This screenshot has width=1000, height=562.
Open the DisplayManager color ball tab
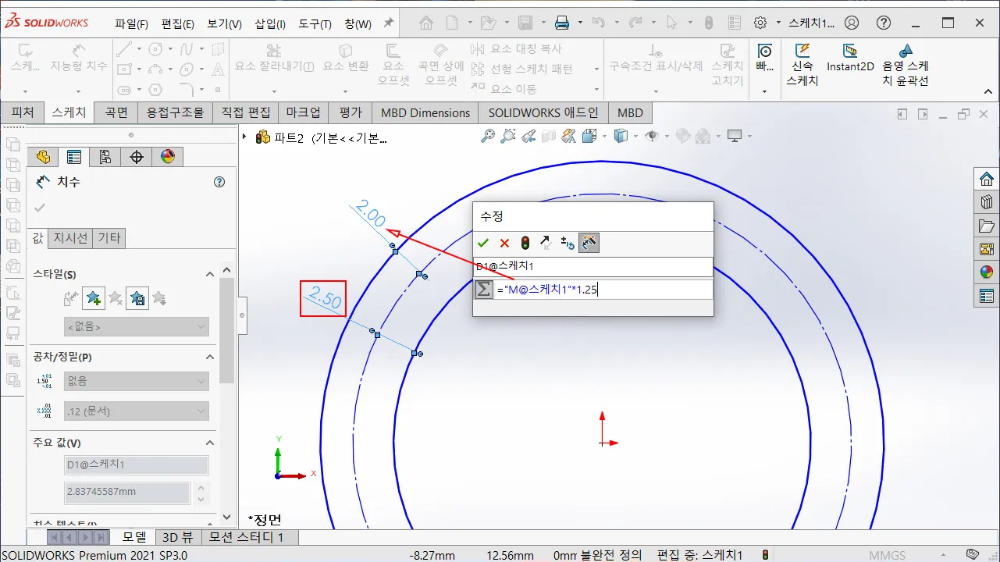tap(168, 157)
